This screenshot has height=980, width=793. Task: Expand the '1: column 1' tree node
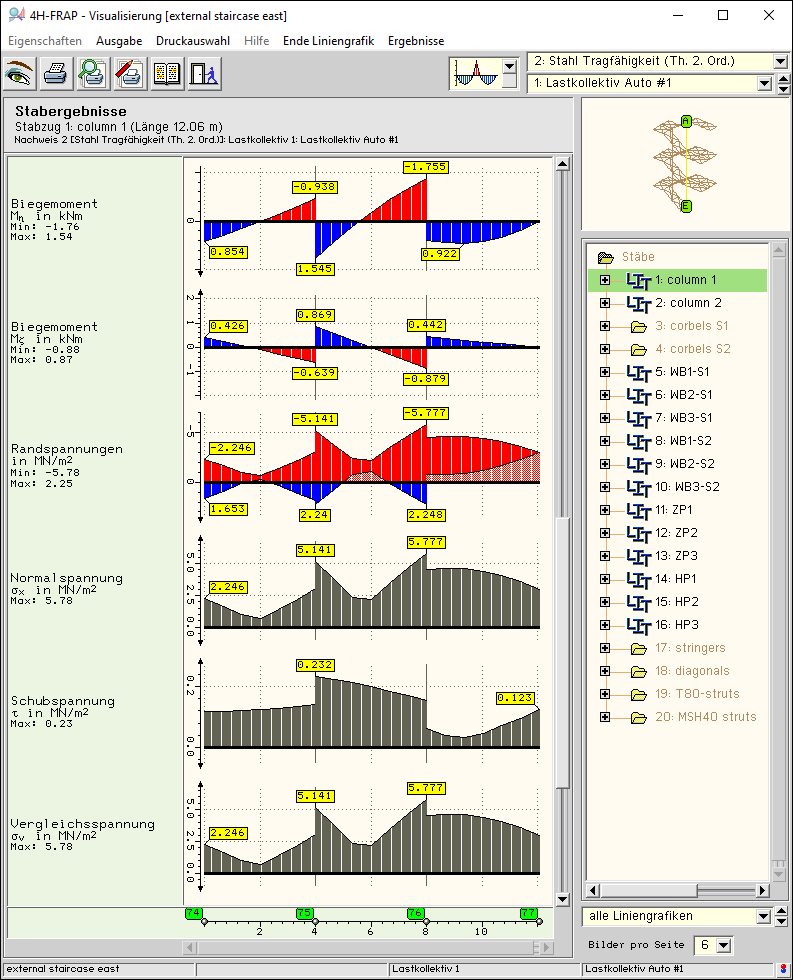click(604, 280)
